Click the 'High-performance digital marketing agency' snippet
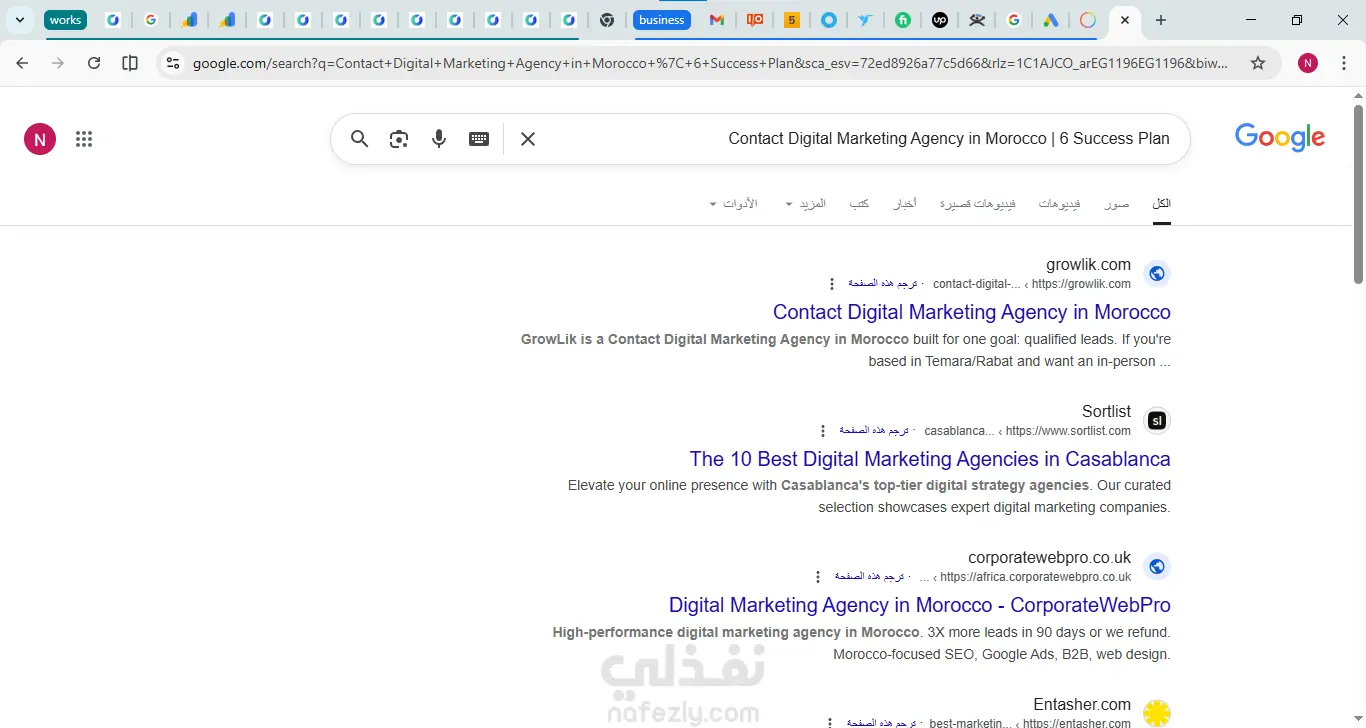The height and width of the screenshot is (728, 1366). pos(861,643)
